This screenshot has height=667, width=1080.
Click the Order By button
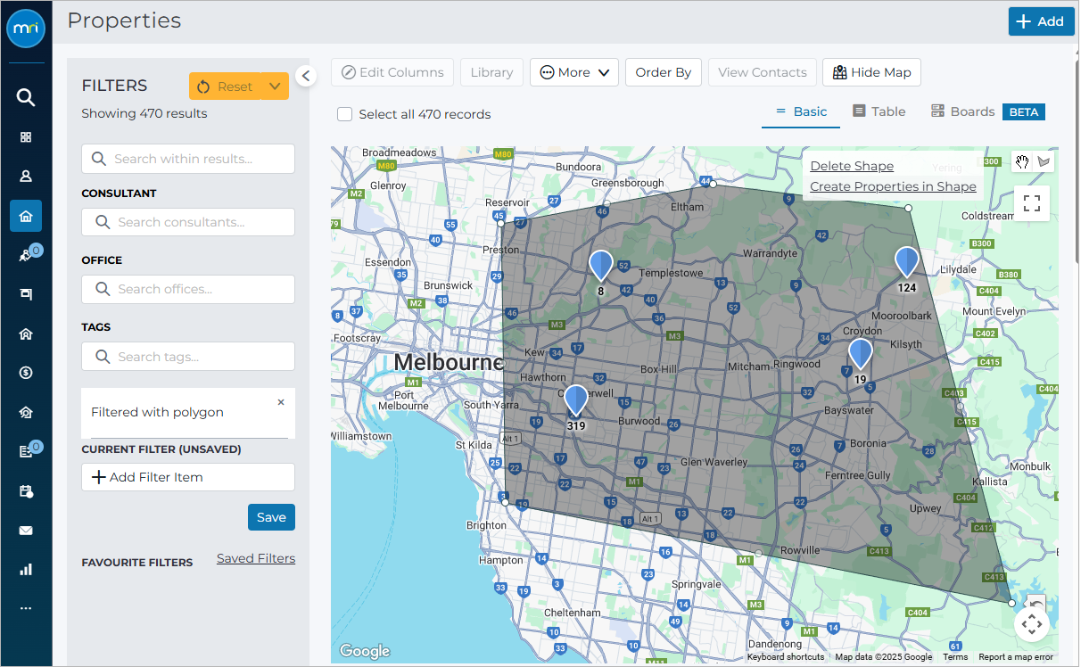click(663, 72)
